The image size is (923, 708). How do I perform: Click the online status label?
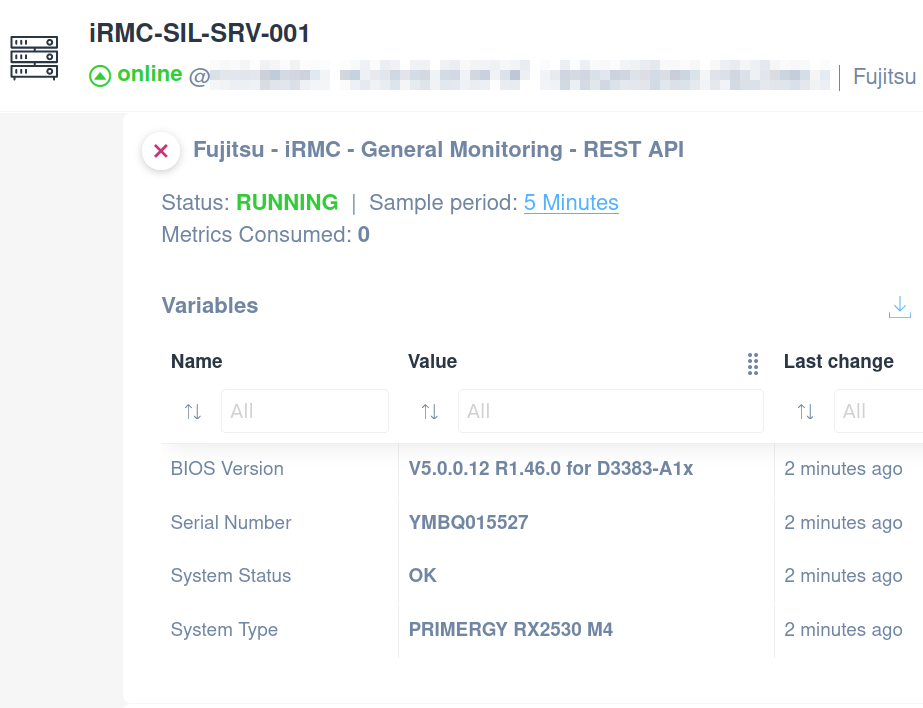tap(150, 74)
